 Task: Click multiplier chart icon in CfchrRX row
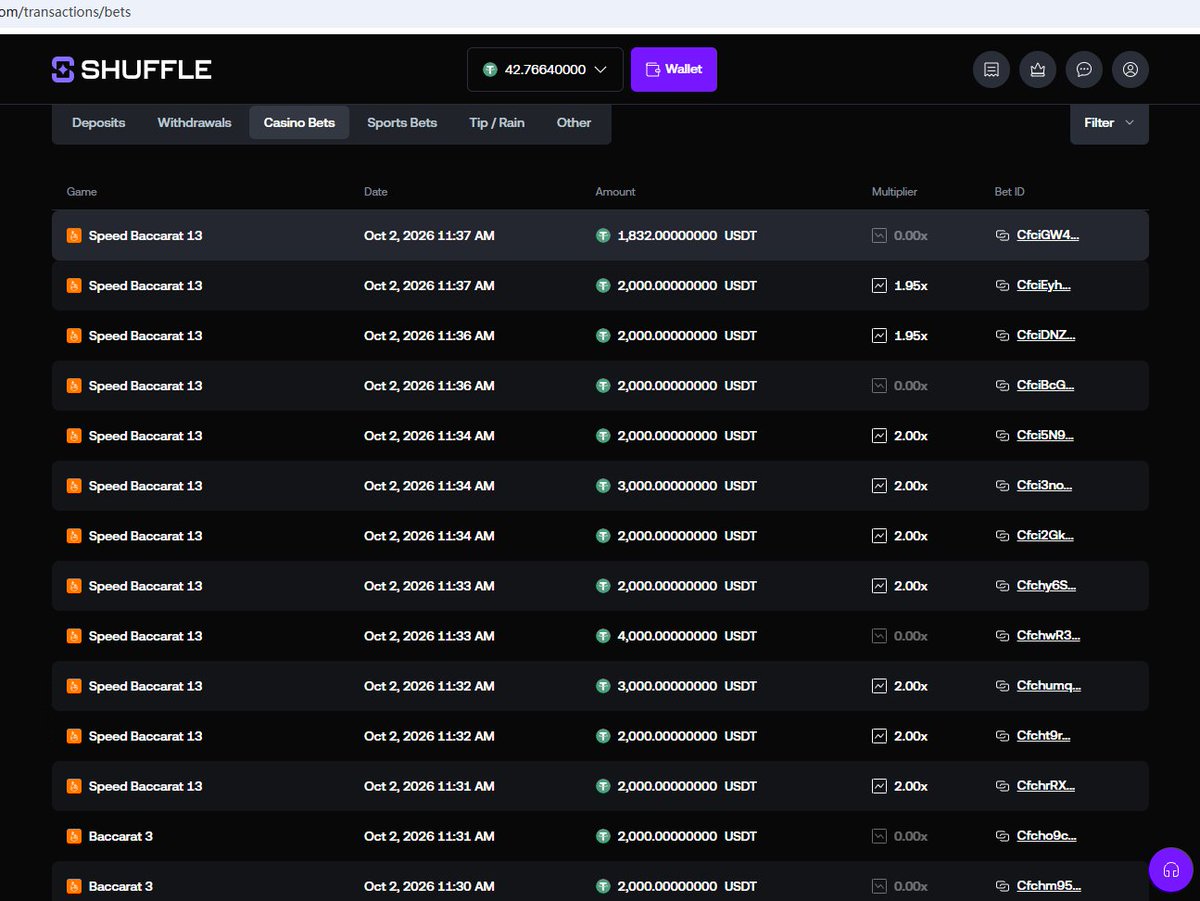[879, 786]
